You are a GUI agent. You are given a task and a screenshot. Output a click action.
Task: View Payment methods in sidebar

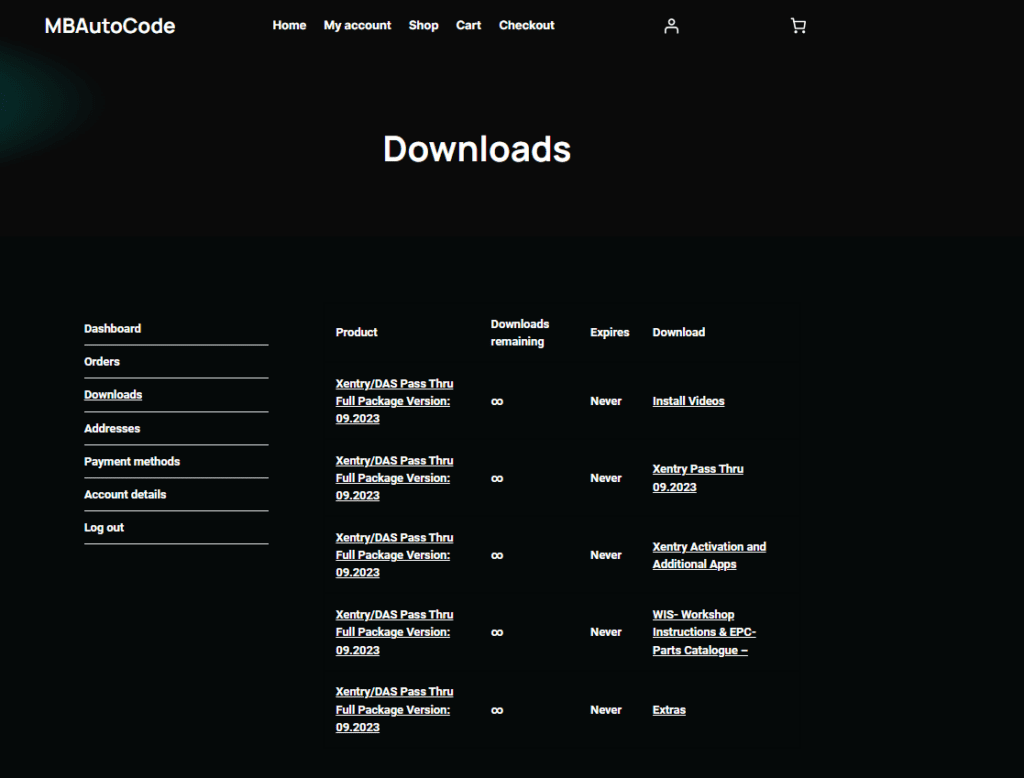[x=132, y=461]
